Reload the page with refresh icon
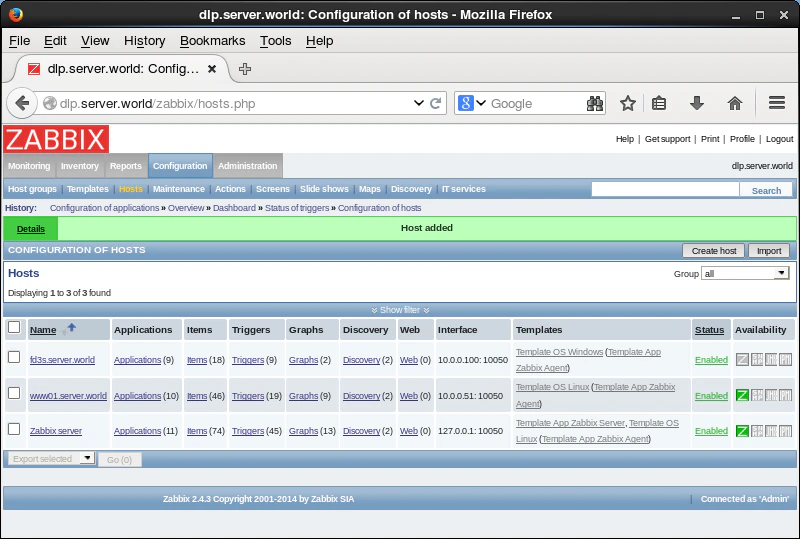 pyautogui.click(x=435, y=104)
